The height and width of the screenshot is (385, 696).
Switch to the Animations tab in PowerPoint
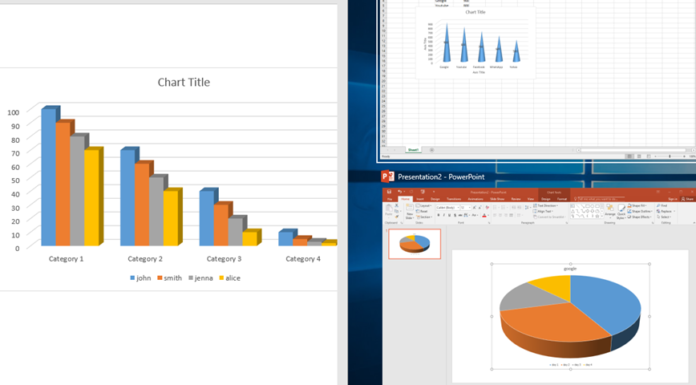475,199
